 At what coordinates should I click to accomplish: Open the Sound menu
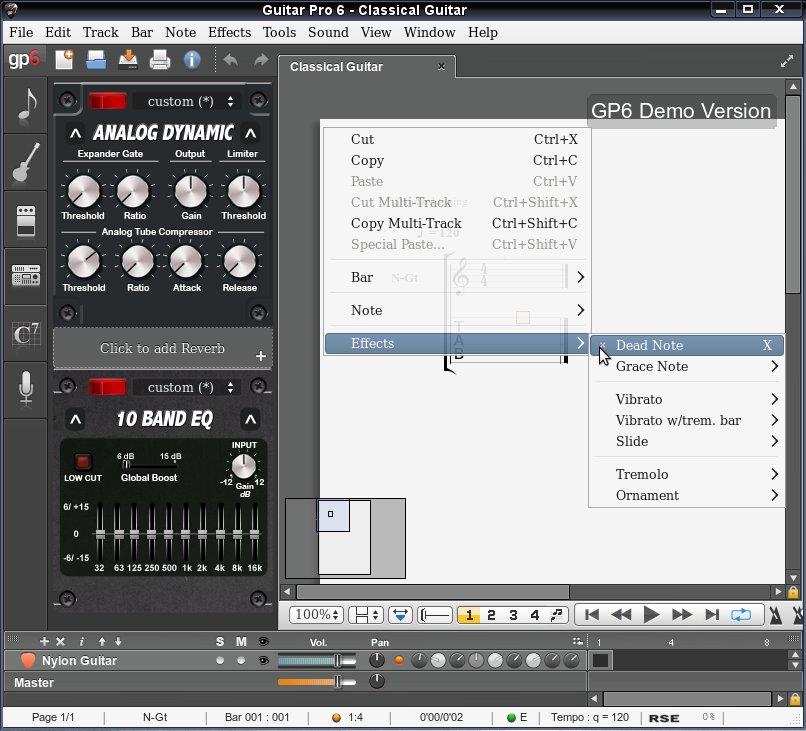pos(328,32)
